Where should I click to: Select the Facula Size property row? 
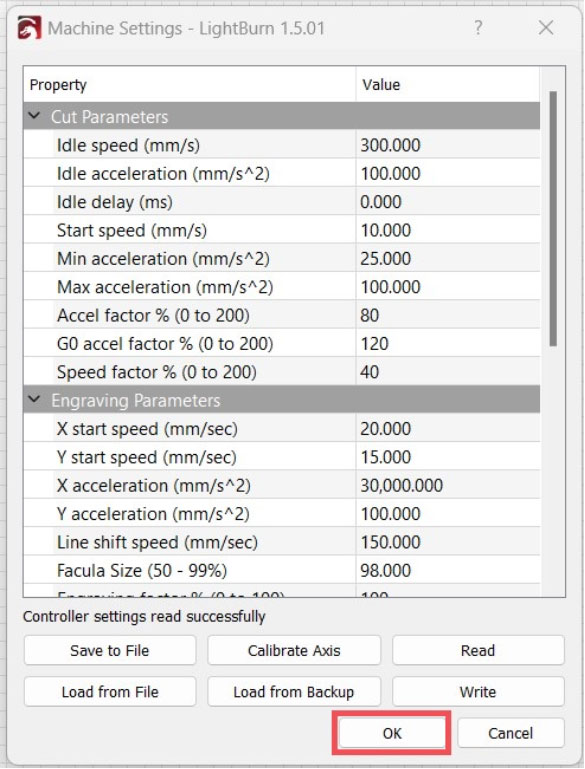[x=282, y=570]
